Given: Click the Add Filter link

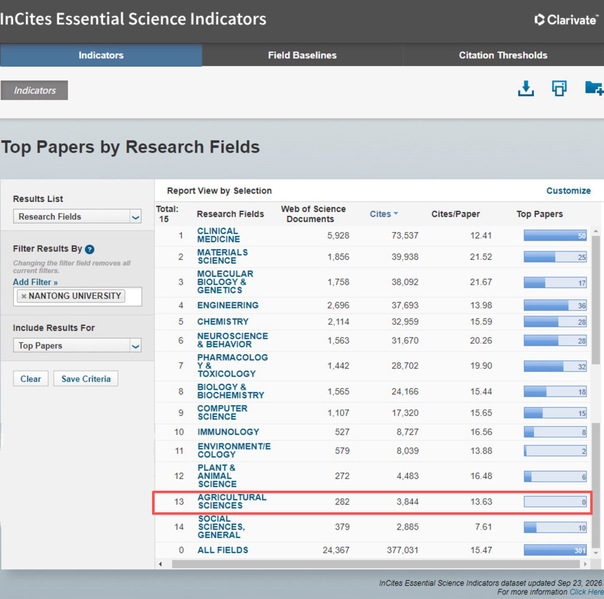Looking at the screenshot, I should [x=35, y=282].
